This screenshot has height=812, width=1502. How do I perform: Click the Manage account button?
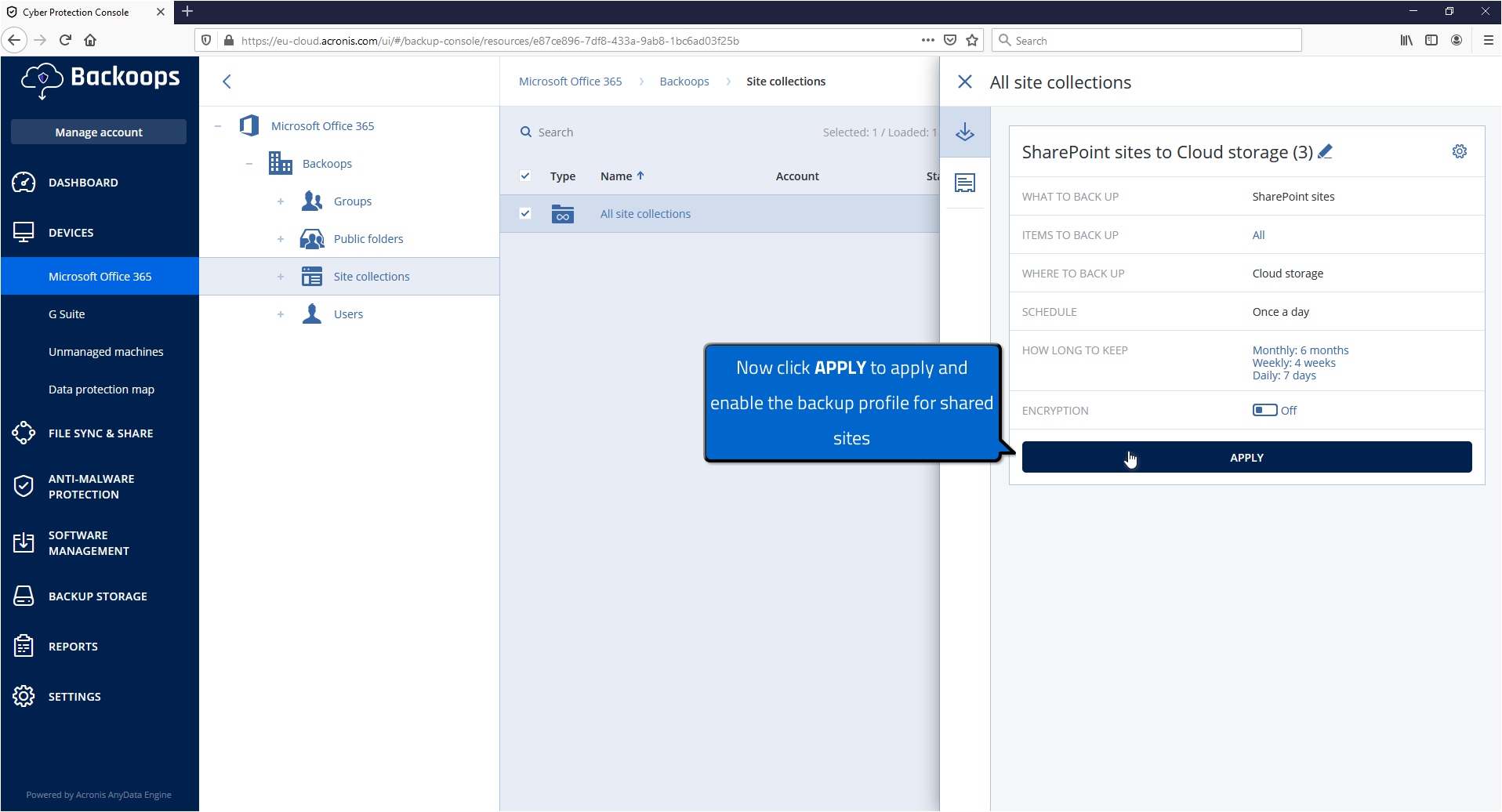click(99, 132)
